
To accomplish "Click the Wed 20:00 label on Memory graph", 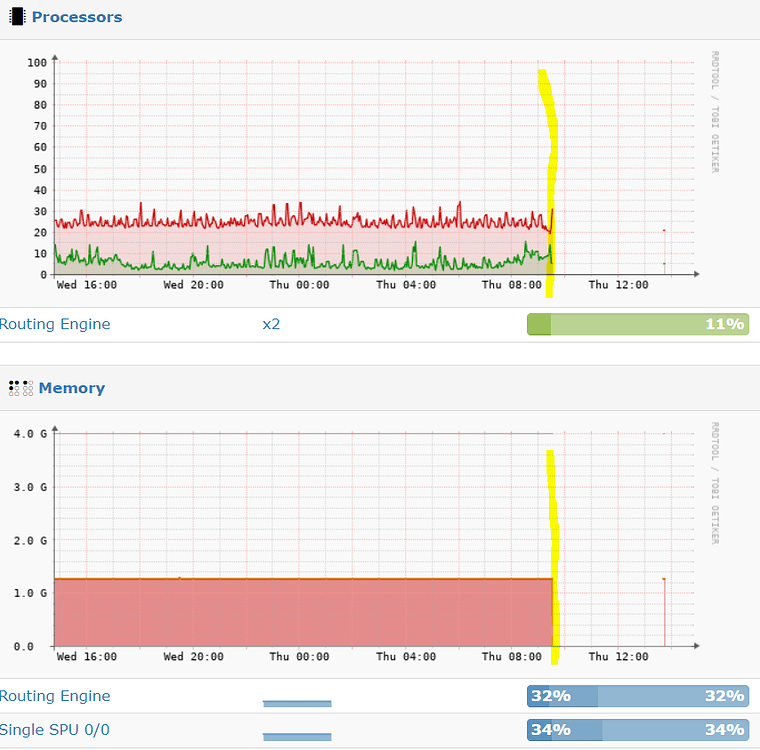I will click(193, 657).
